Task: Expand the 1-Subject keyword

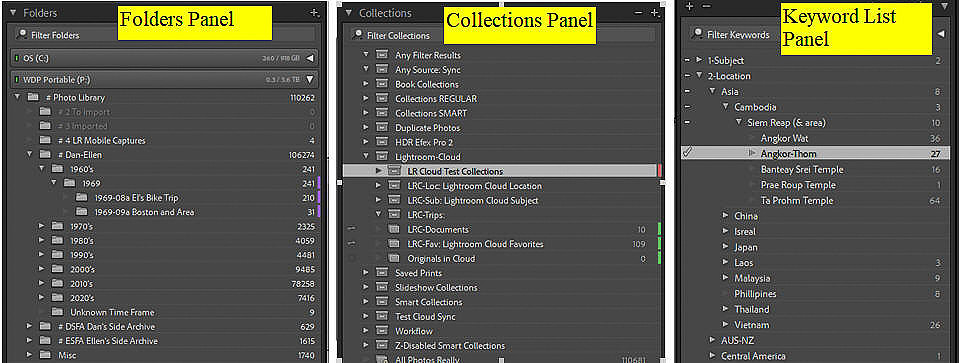Action: pos(700,60)
